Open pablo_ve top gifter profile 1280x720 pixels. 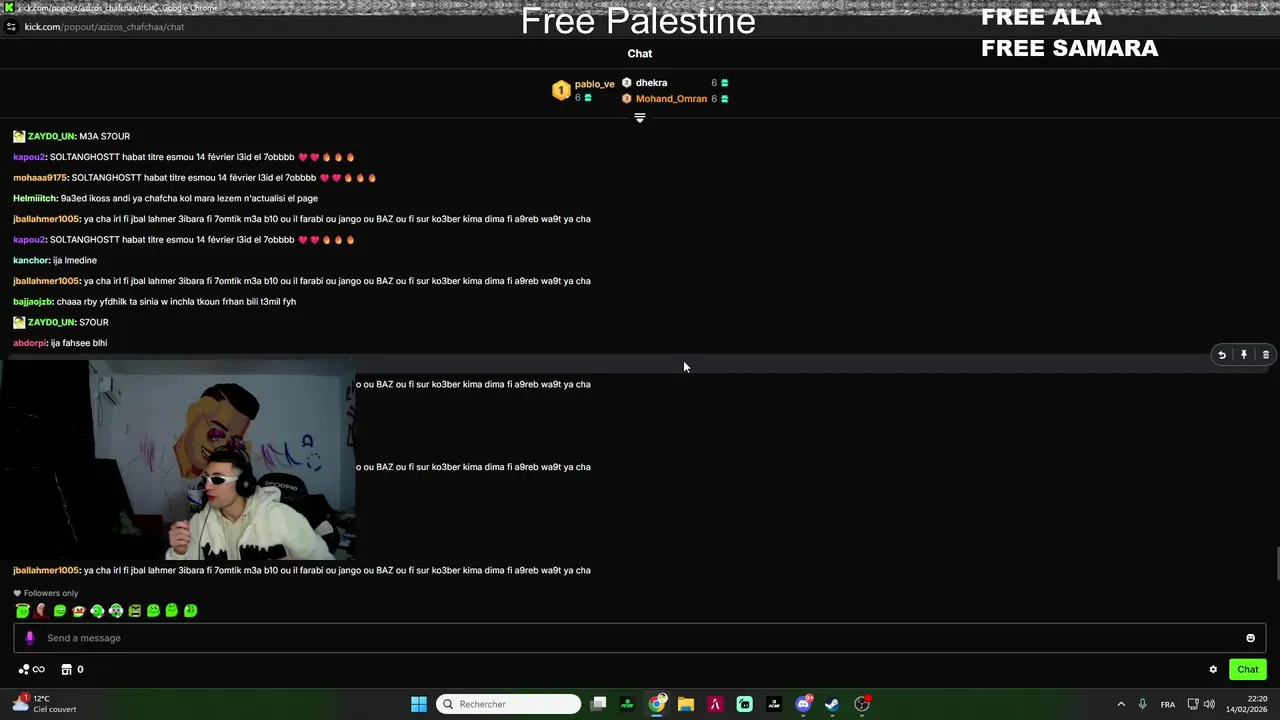(x=594, y=84)
